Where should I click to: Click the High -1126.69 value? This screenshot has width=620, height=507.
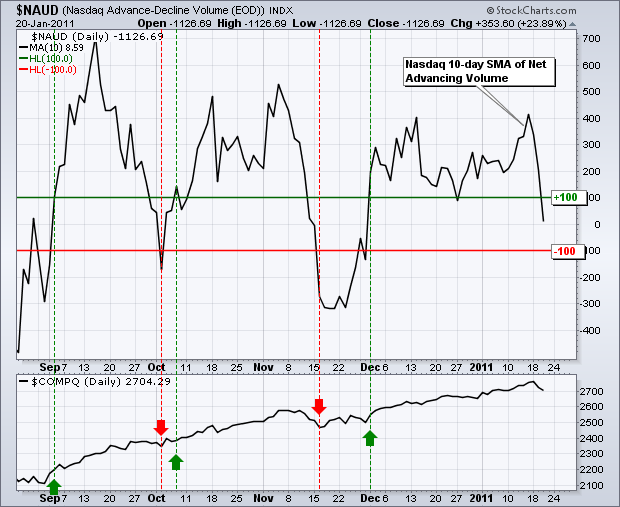pyautogui.click(x=252, y=23)
